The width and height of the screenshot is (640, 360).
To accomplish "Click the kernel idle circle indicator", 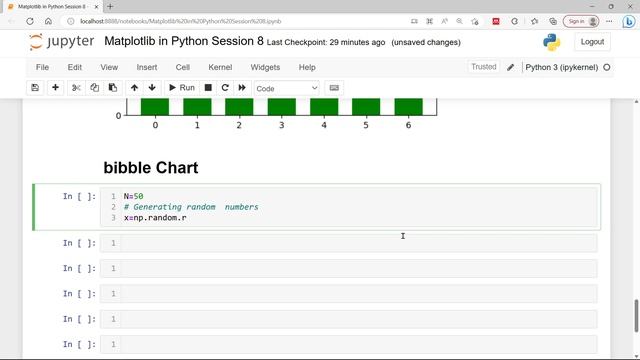I will tap(607, 67).
